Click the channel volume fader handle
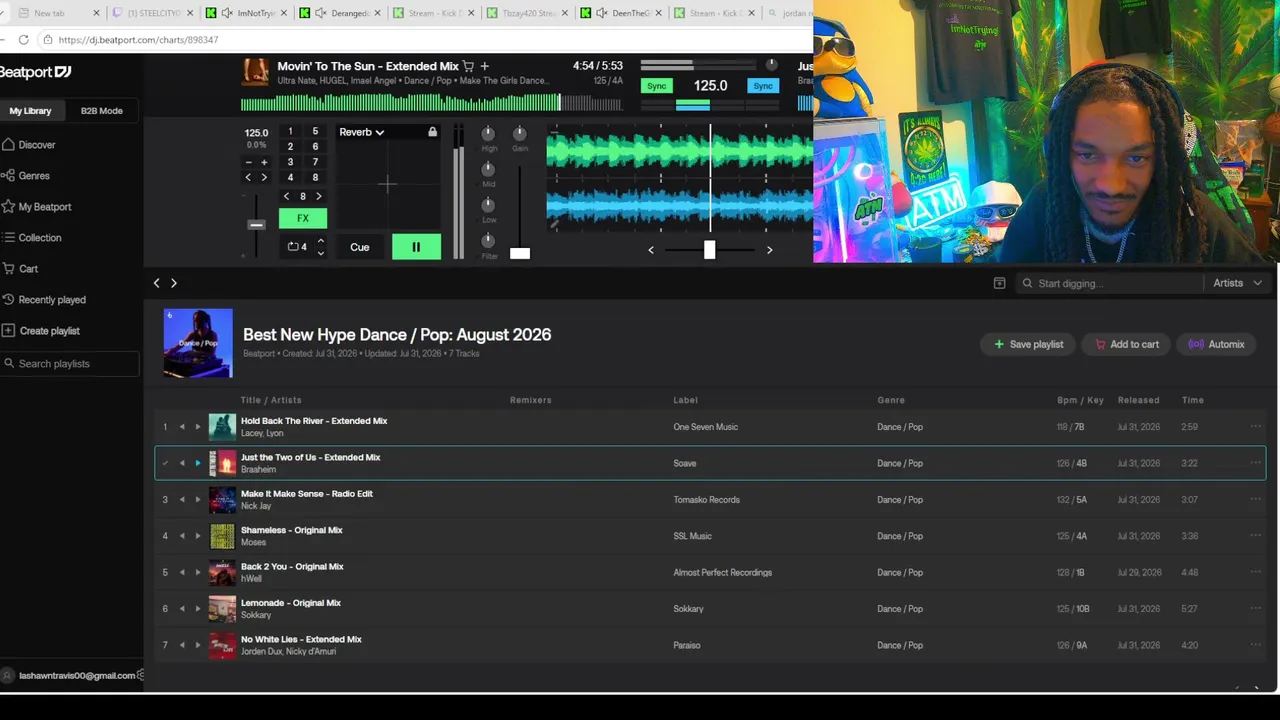Screen dimensions: 1280x720 pyautogui.click(x=520, y=253)
